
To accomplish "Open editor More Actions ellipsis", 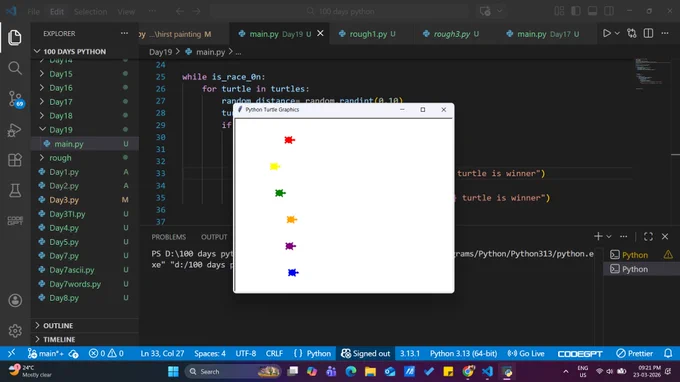I will [665, 33].
